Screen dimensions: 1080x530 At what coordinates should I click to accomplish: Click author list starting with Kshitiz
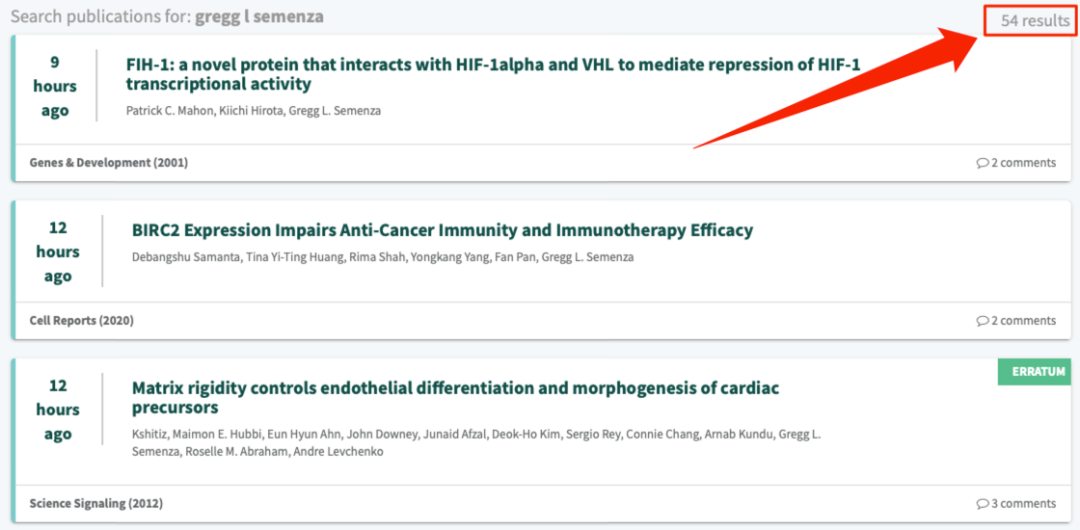pos(476,443)
